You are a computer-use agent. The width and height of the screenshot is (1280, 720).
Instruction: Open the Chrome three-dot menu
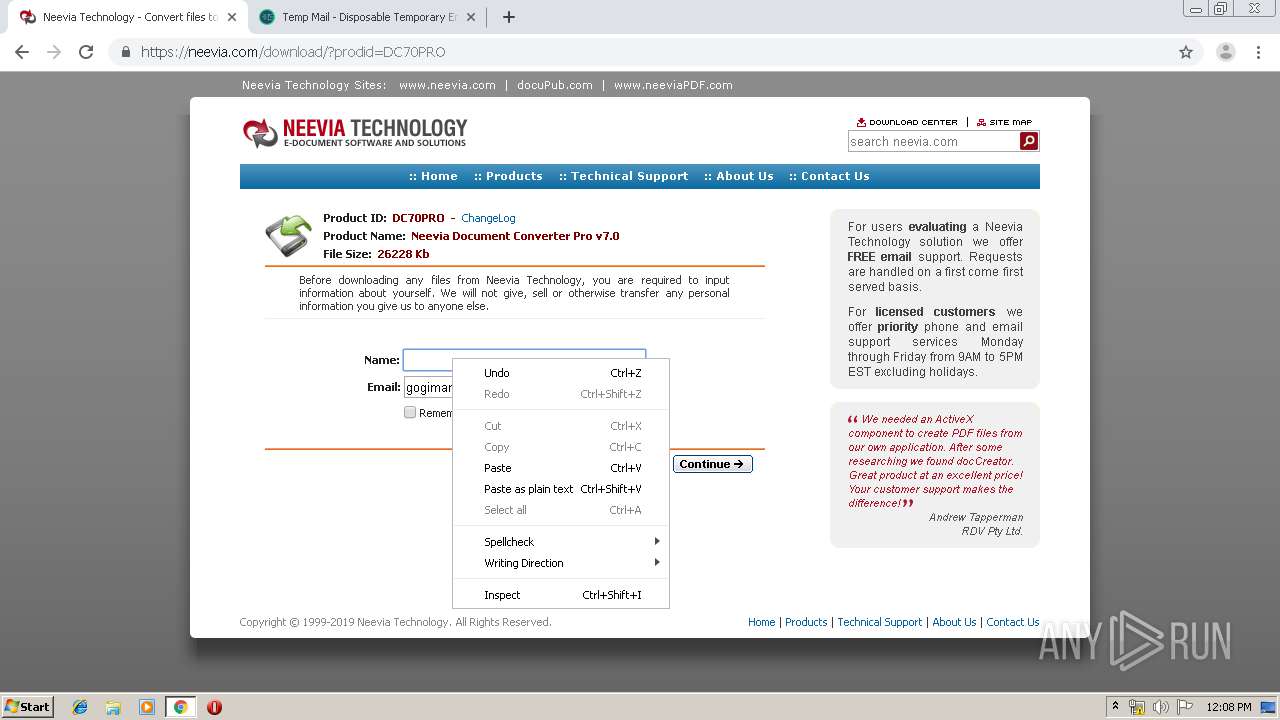pyautogui.click(x=1259, y=52)
